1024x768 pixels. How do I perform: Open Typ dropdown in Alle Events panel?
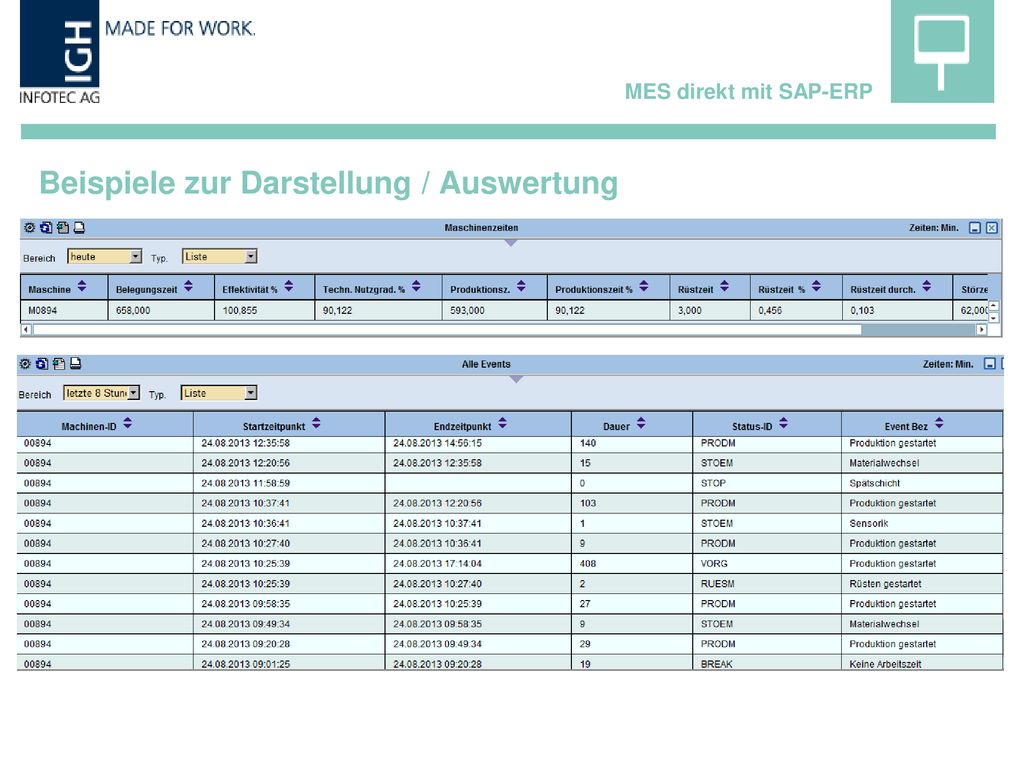click(x=219, y=393)
